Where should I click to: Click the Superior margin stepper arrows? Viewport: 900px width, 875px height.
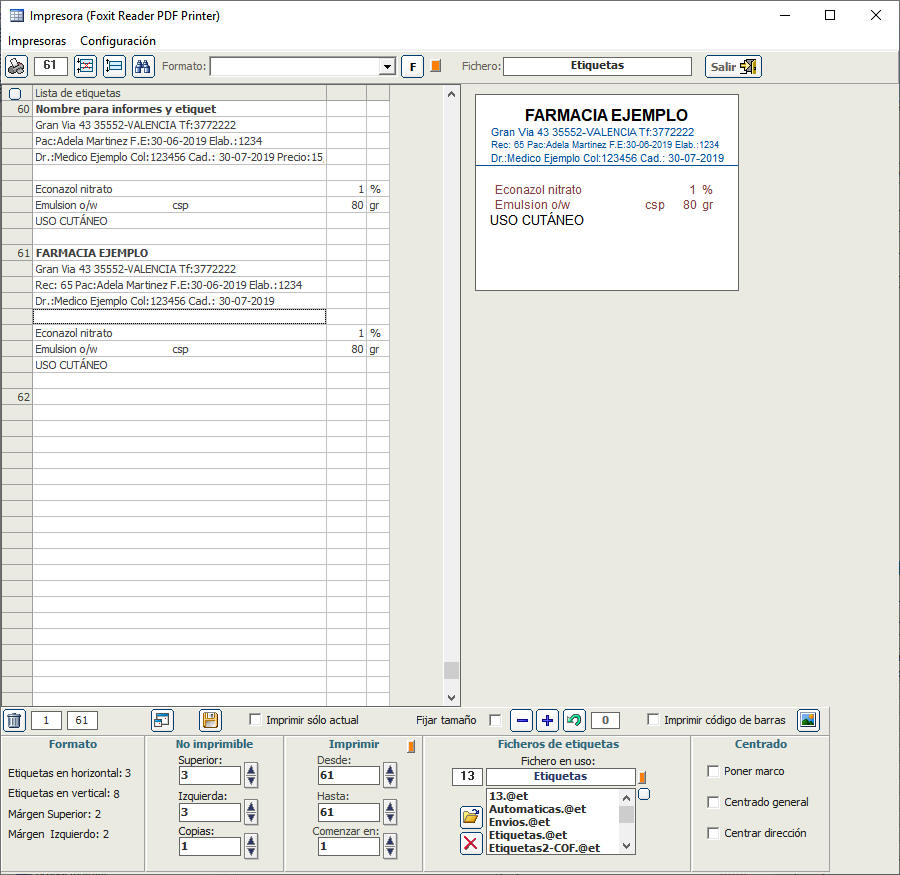click(x=251, y=775)
